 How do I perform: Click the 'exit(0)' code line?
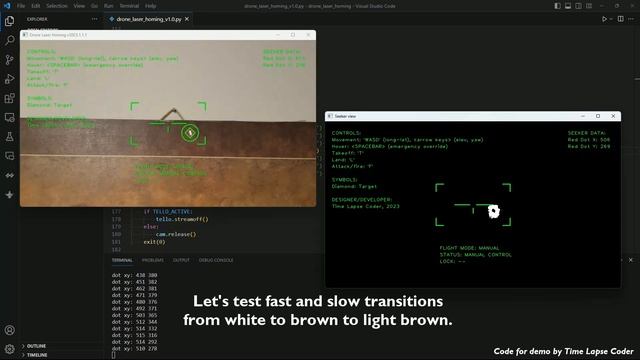tap(154, 242)
